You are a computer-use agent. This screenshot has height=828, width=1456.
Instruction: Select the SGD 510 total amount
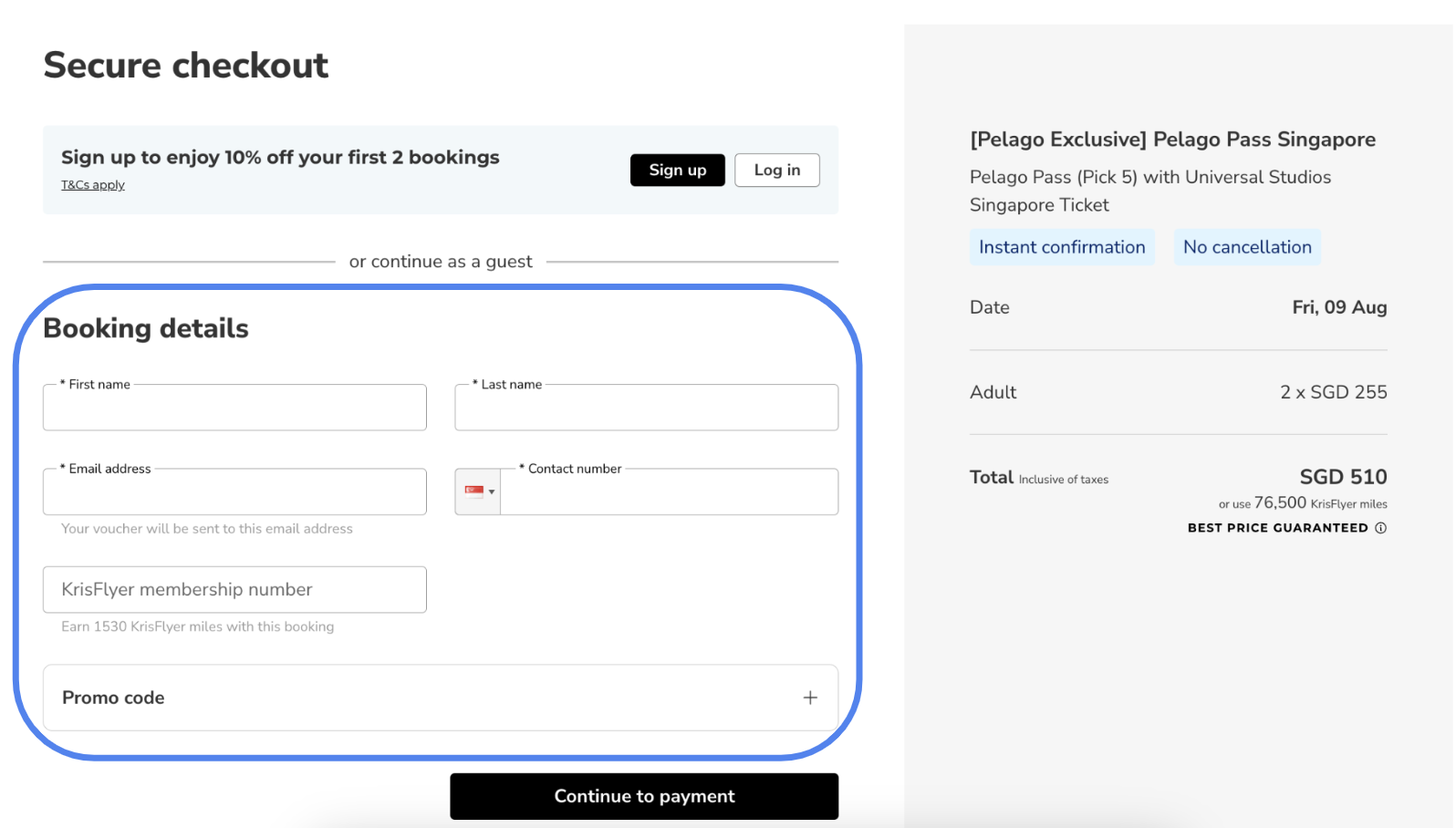pyautogui.click(x=1343, y=477)
